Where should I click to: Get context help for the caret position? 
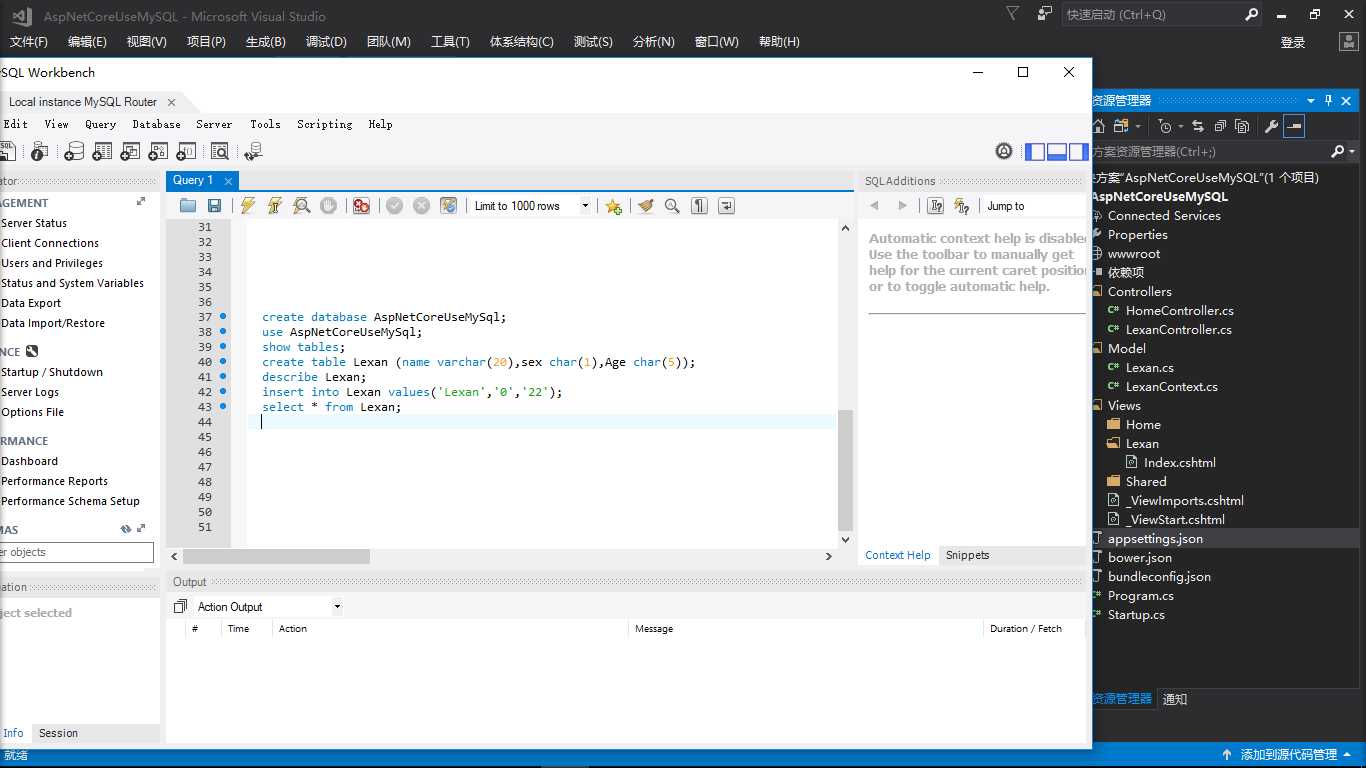(x=936, y=206)
